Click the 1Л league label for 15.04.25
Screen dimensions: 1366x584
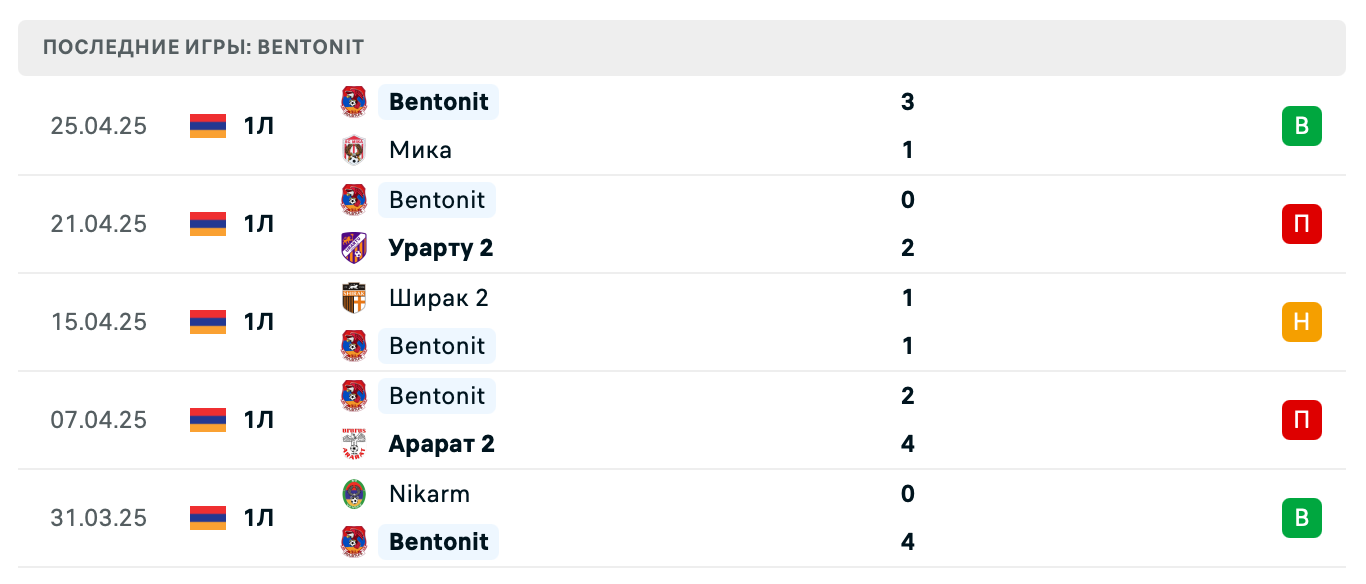click(x=259, y=322)
